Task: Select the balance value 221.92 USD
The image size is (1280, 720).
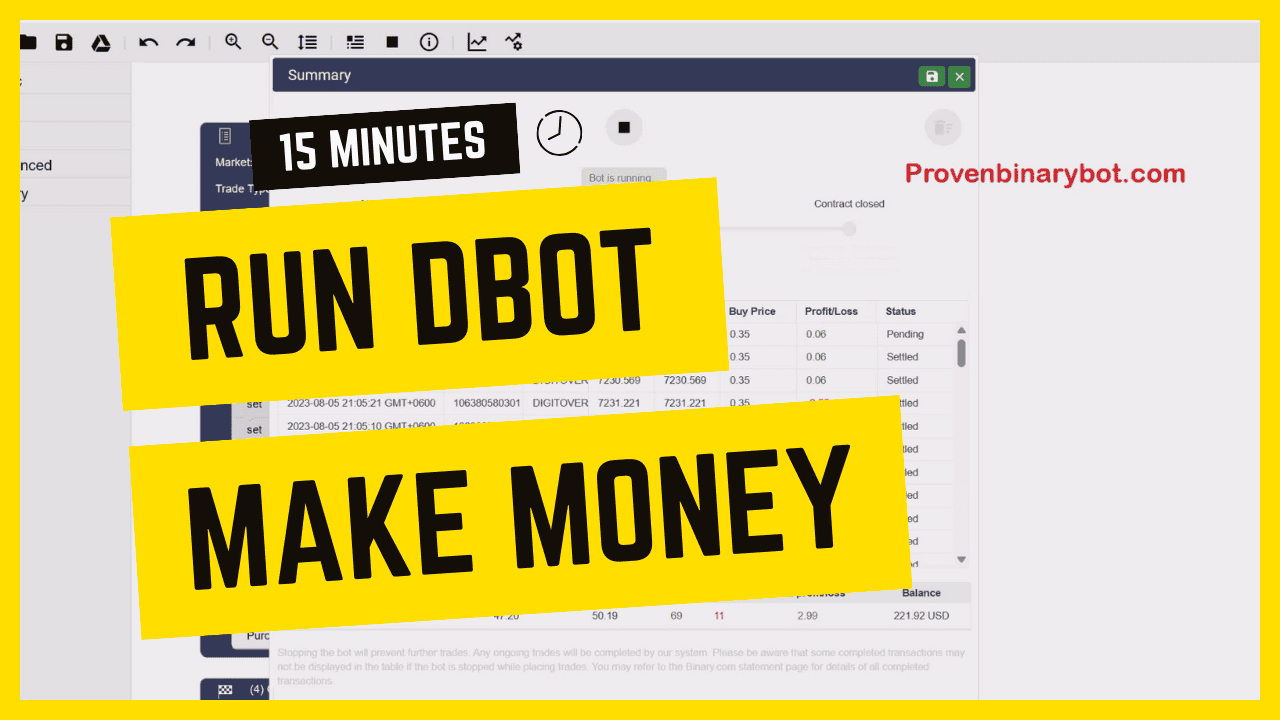Action: coord(921,616)
